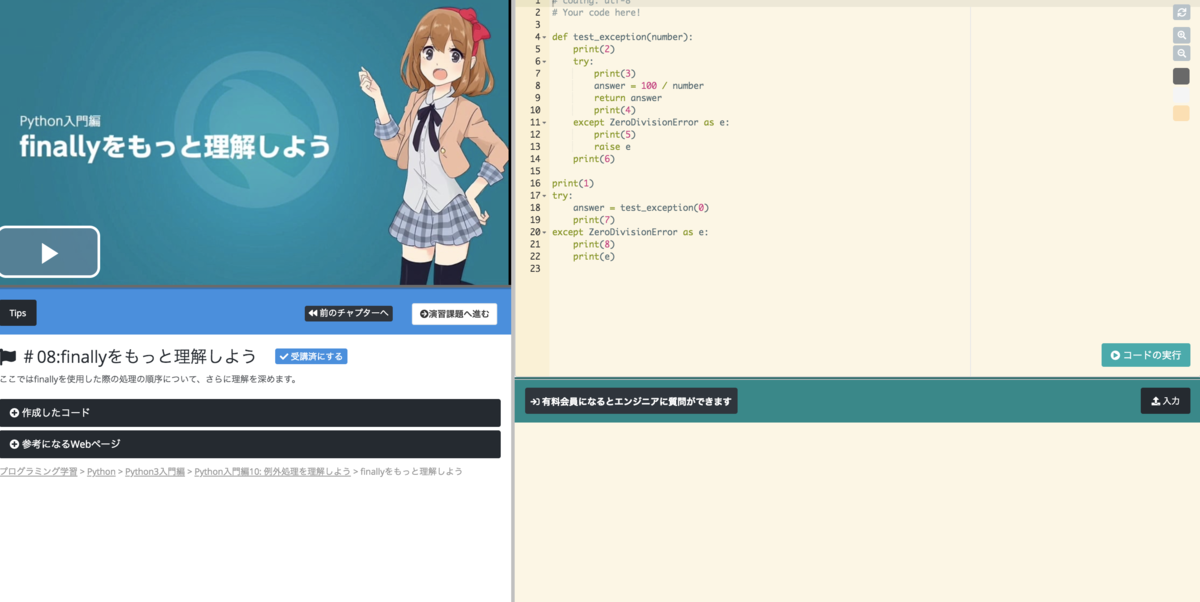The image size is (1200, 602).
Task: Go to 前のチャプターへ
Action: tap(348, 313)
